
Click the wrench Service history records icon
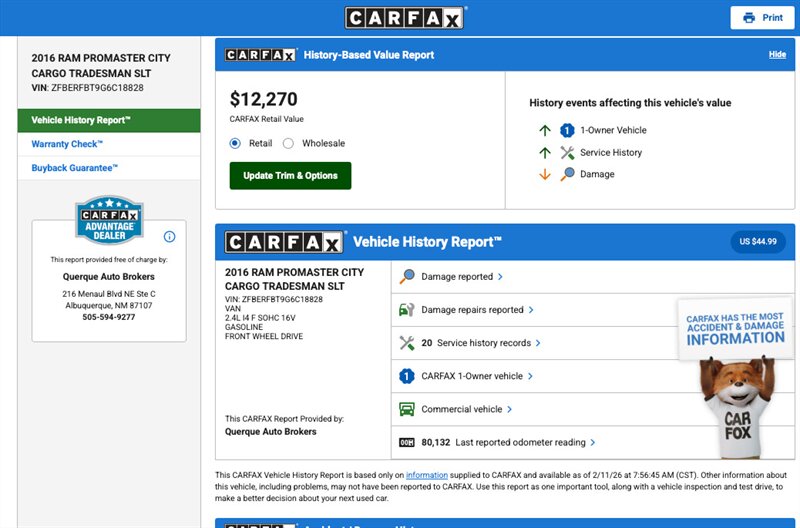click(x=407, y=343)
